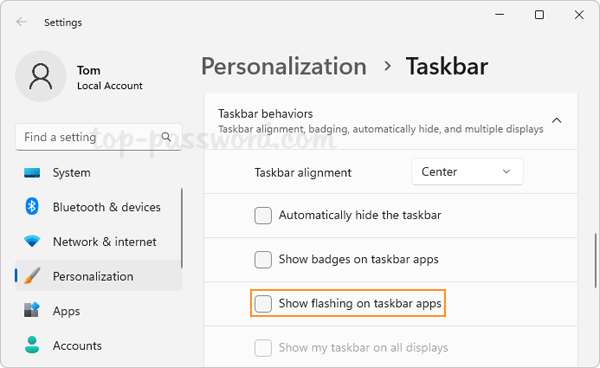Open the Taskbar alignment Center dropdown

(x=467, y=172)
